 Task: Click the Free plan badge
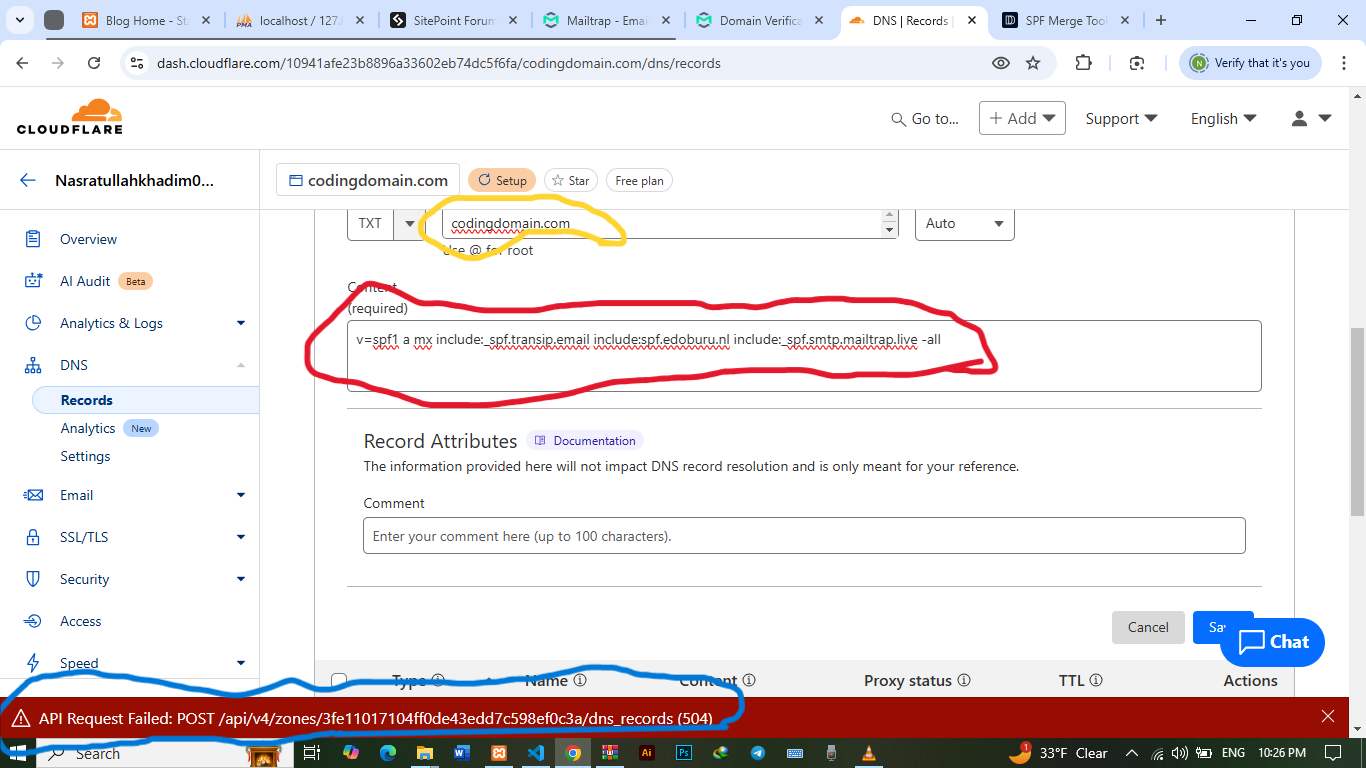pos(639,180)
